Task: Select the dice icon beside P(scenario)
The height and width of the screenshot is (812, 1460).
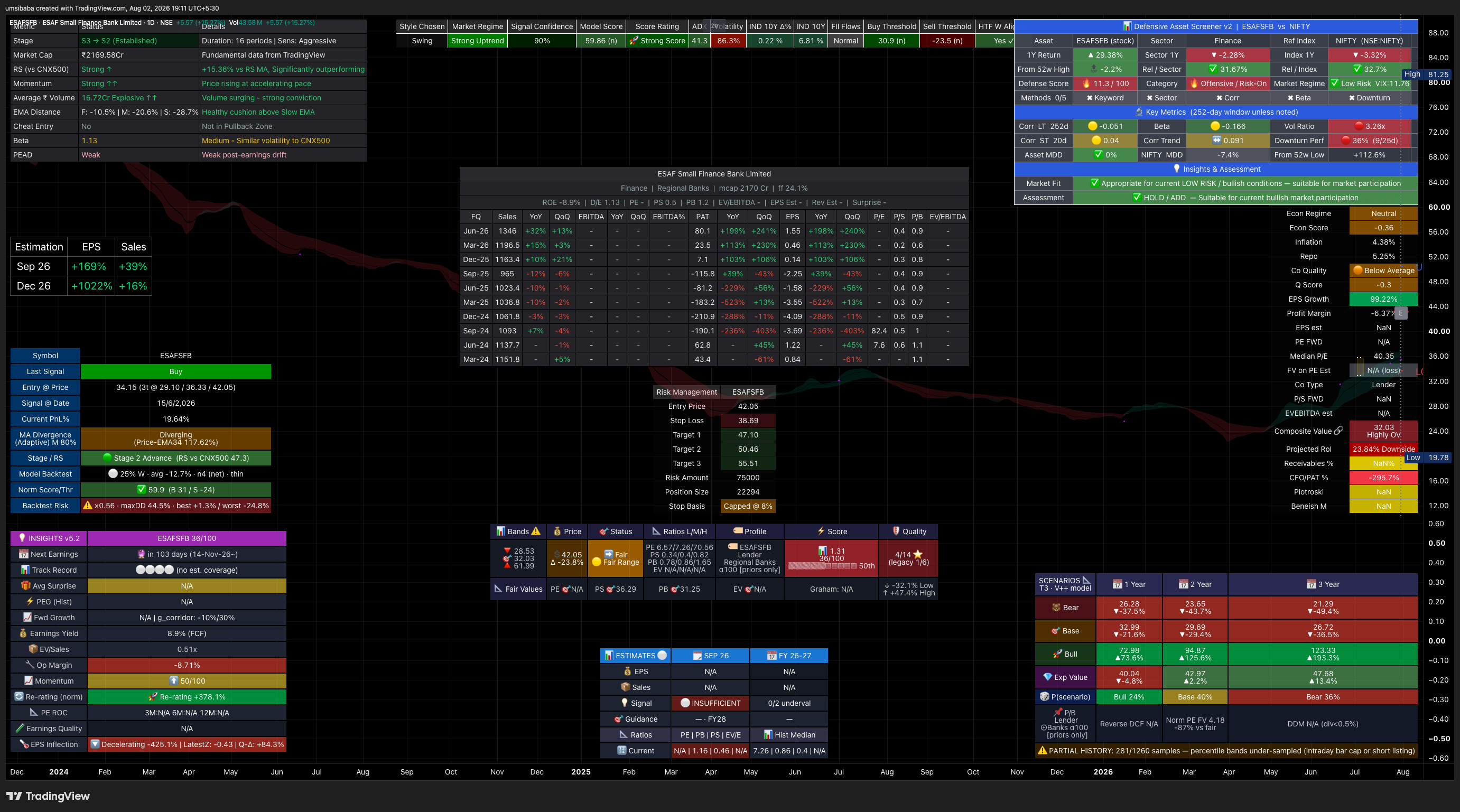Action: coord(1045,697)
